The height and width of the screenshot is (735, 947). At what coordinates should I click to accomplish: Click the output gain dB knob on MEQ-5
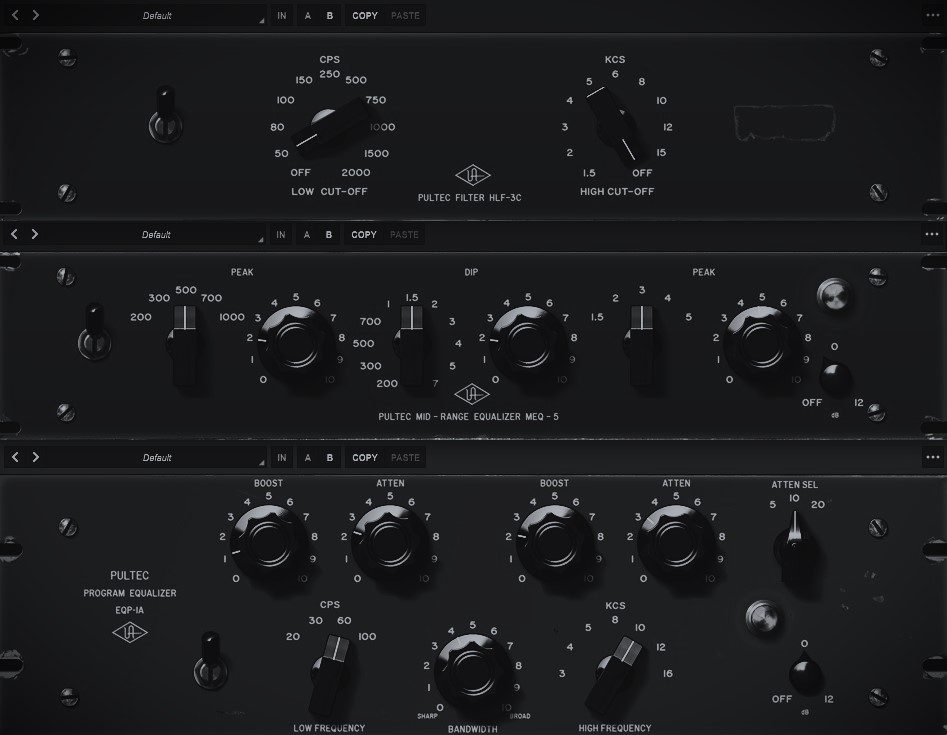click(835, 378)
